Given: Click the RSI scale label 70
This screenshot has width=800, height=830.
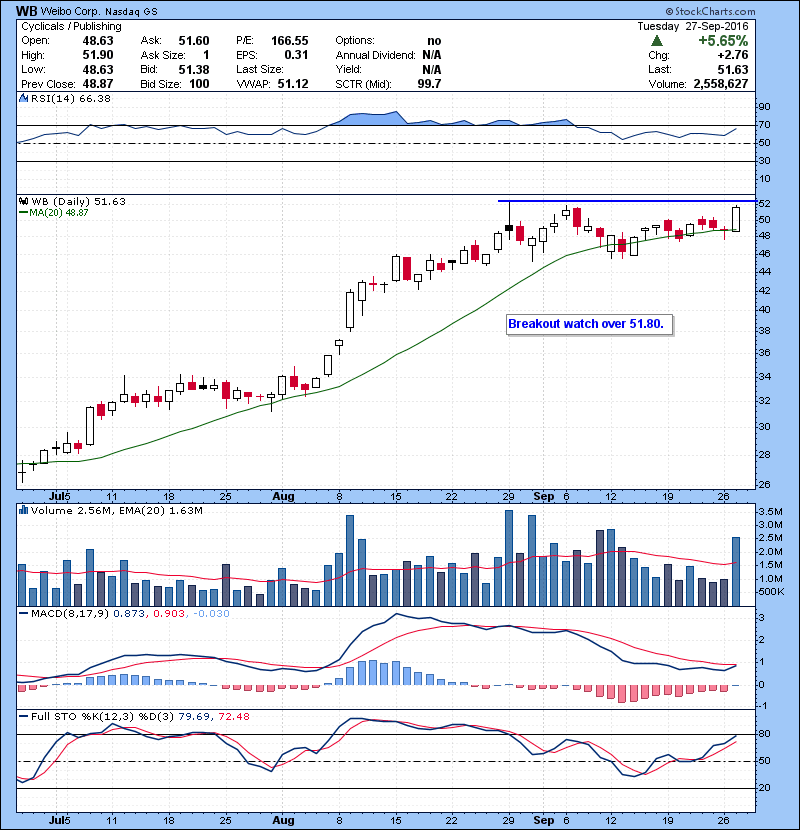Looking at the screenshot, I should 764,125.
